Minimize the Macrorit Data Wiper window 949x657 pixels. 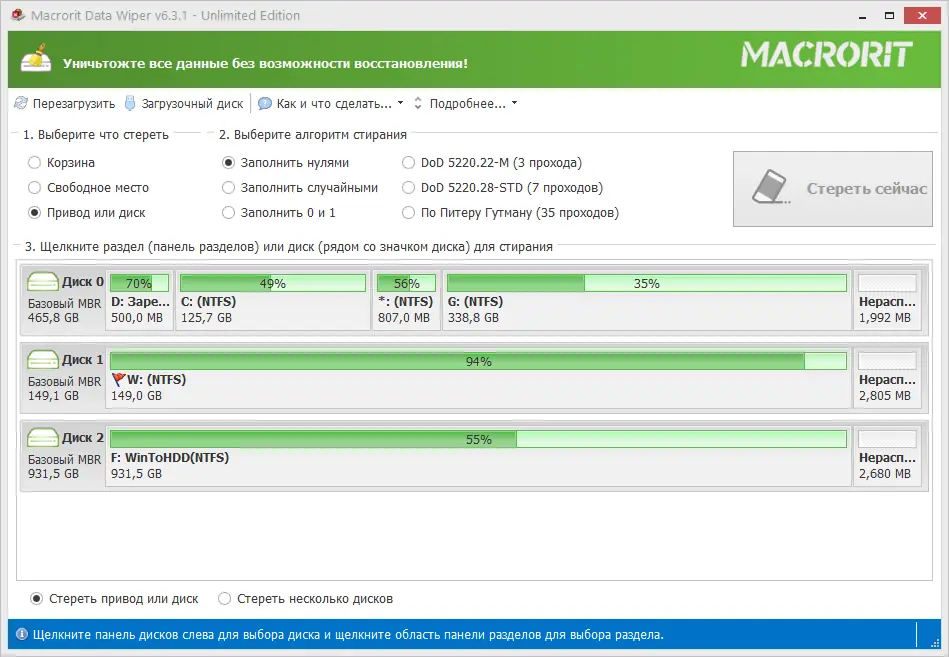(x=862, y=16)
